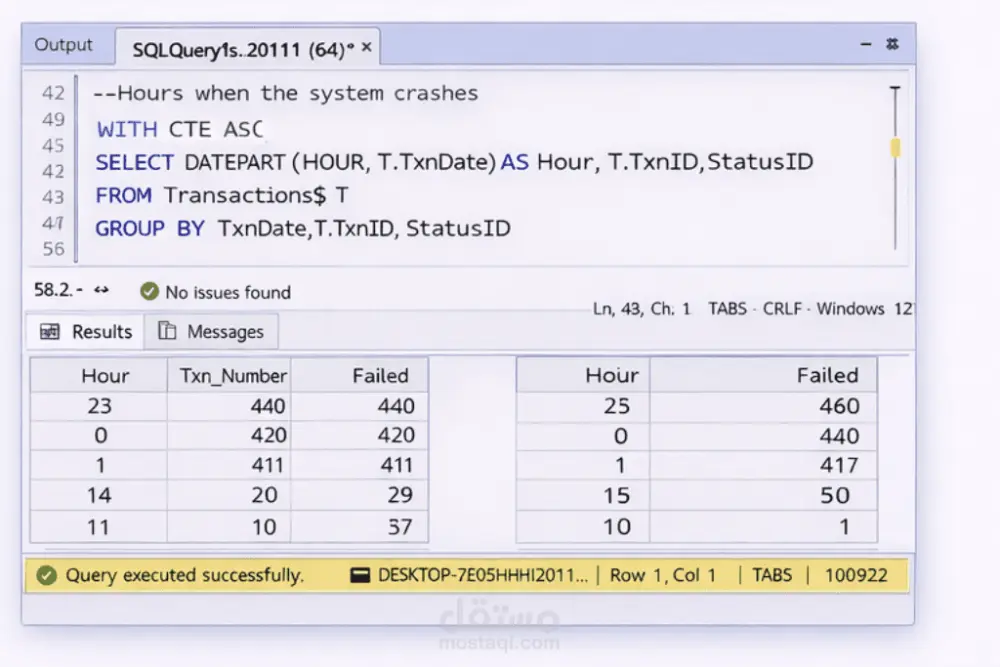This screenshot has height=667, width=1000.
Task: Close the SQLQuery1s..20111 query tab
Action: coord(367,47)
